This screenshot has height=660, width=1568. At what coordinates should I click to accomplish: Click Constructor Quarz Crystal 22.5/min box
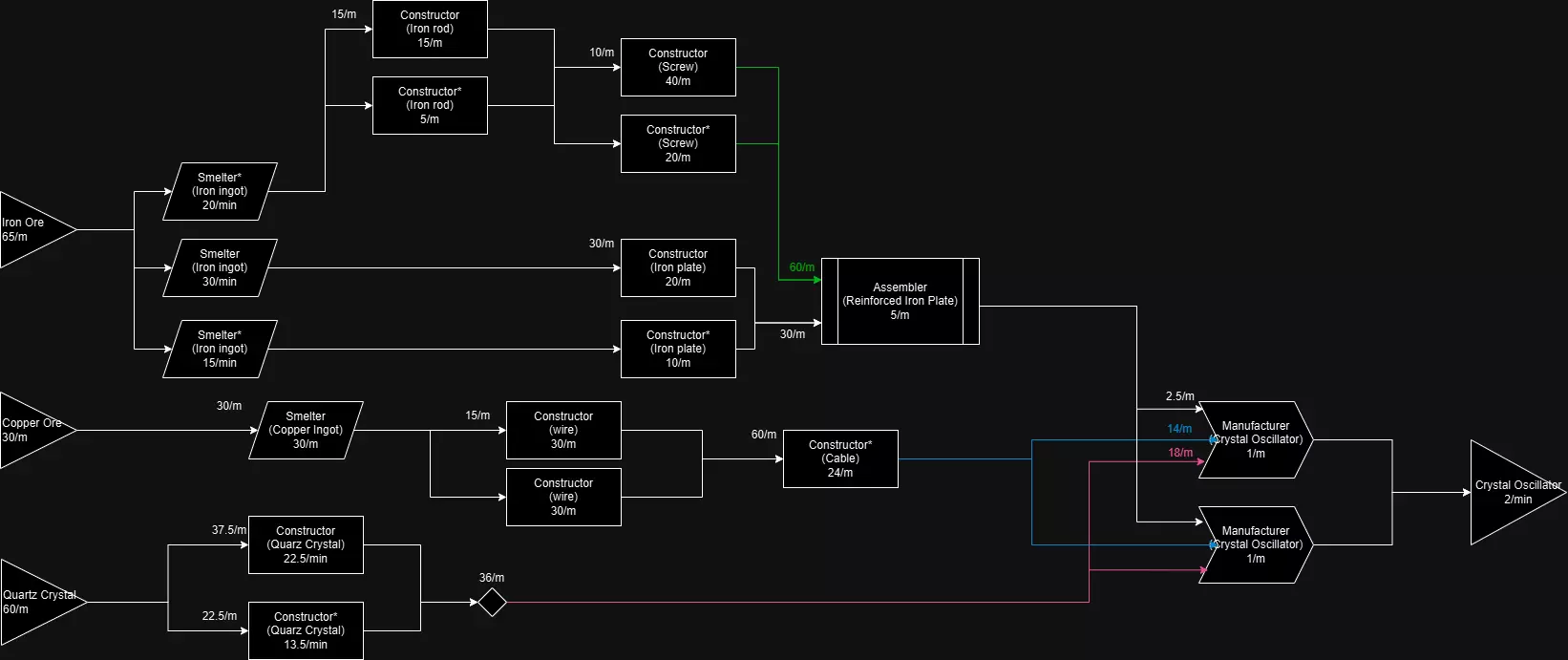coord(306,544)
